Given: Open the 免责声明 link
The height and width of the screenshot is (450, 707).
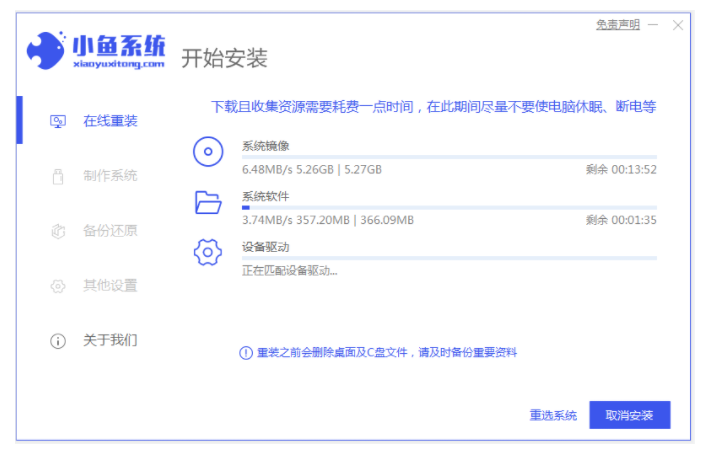Looking at the screenshot, I should click(617, 25).
